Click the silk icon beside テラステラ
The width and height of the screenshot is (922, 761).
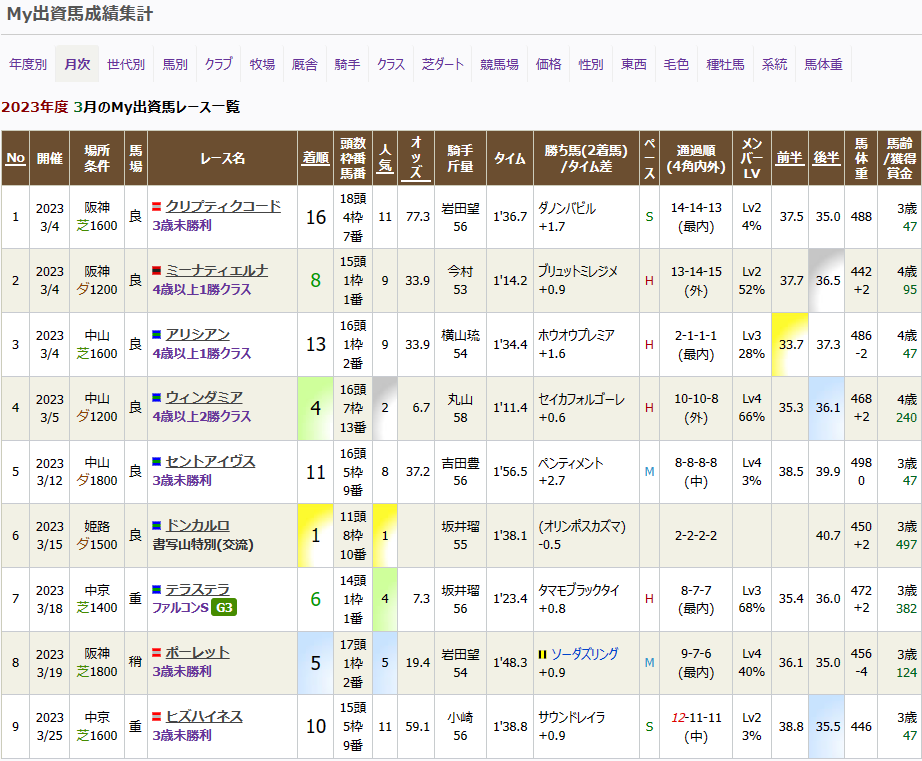click(x=156, y=589)
